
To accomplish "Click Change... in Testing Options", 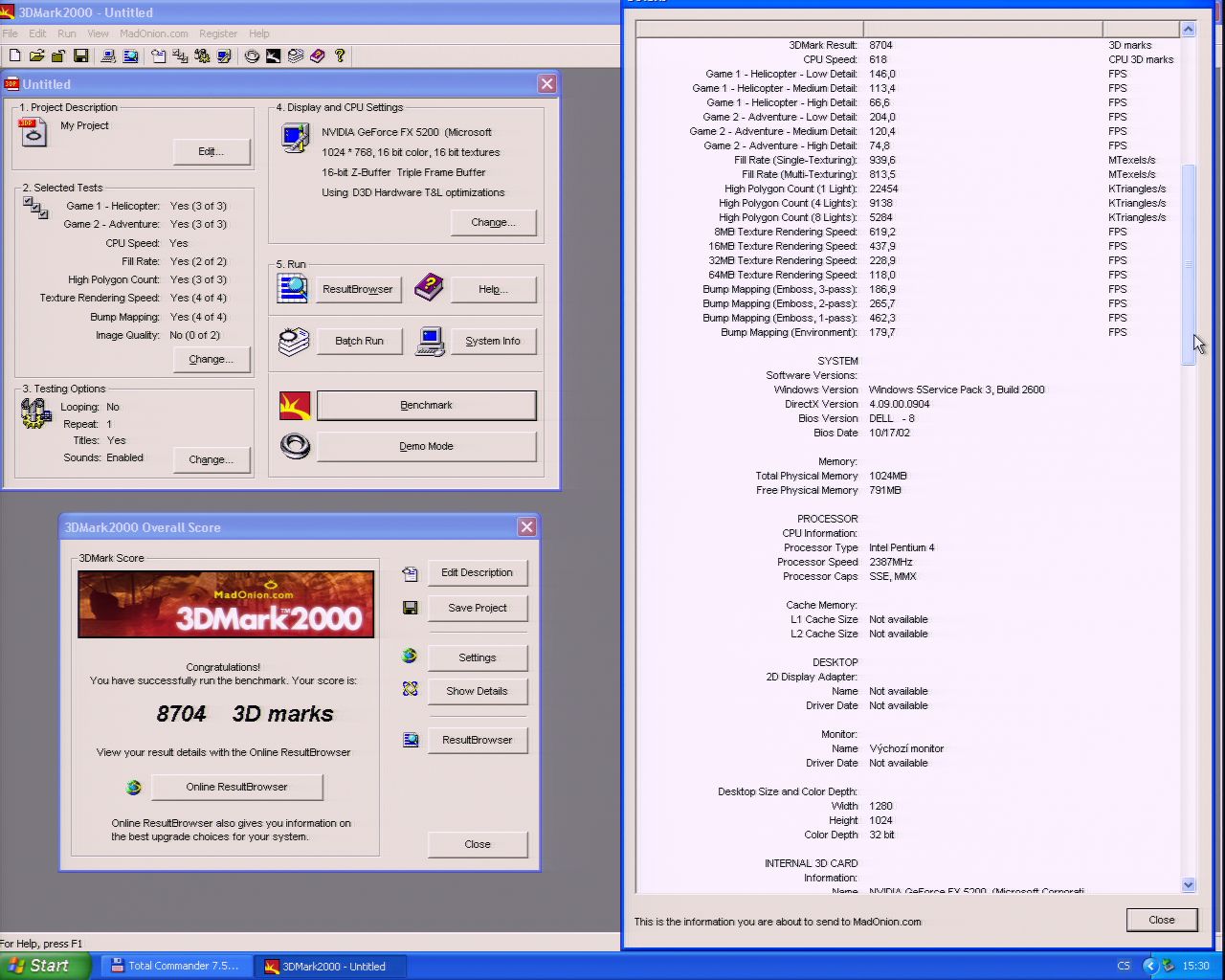I will click(212, 459).
